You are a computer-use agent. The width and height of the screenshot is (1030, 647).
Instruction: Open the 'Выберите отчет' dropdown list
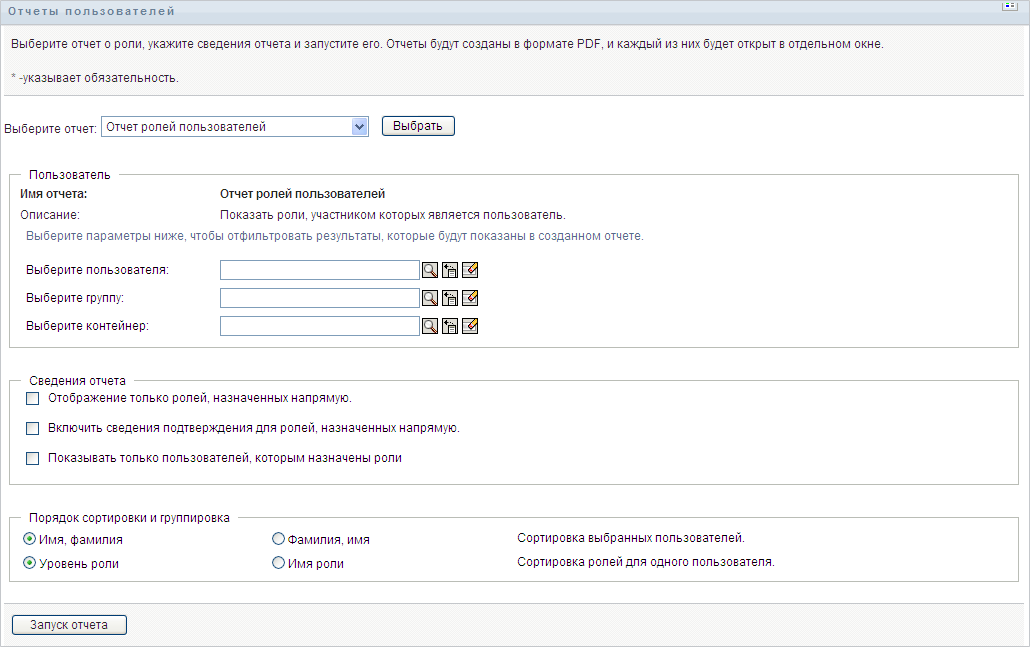click(360, 127)
